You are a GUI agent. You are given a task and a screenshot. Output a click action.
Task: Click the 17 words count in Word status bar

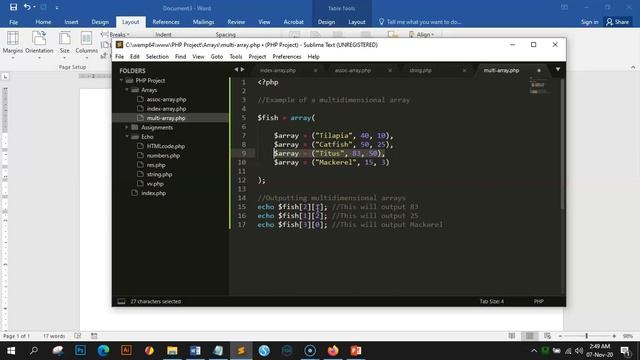pyautogui.click(x=54, y=336)
